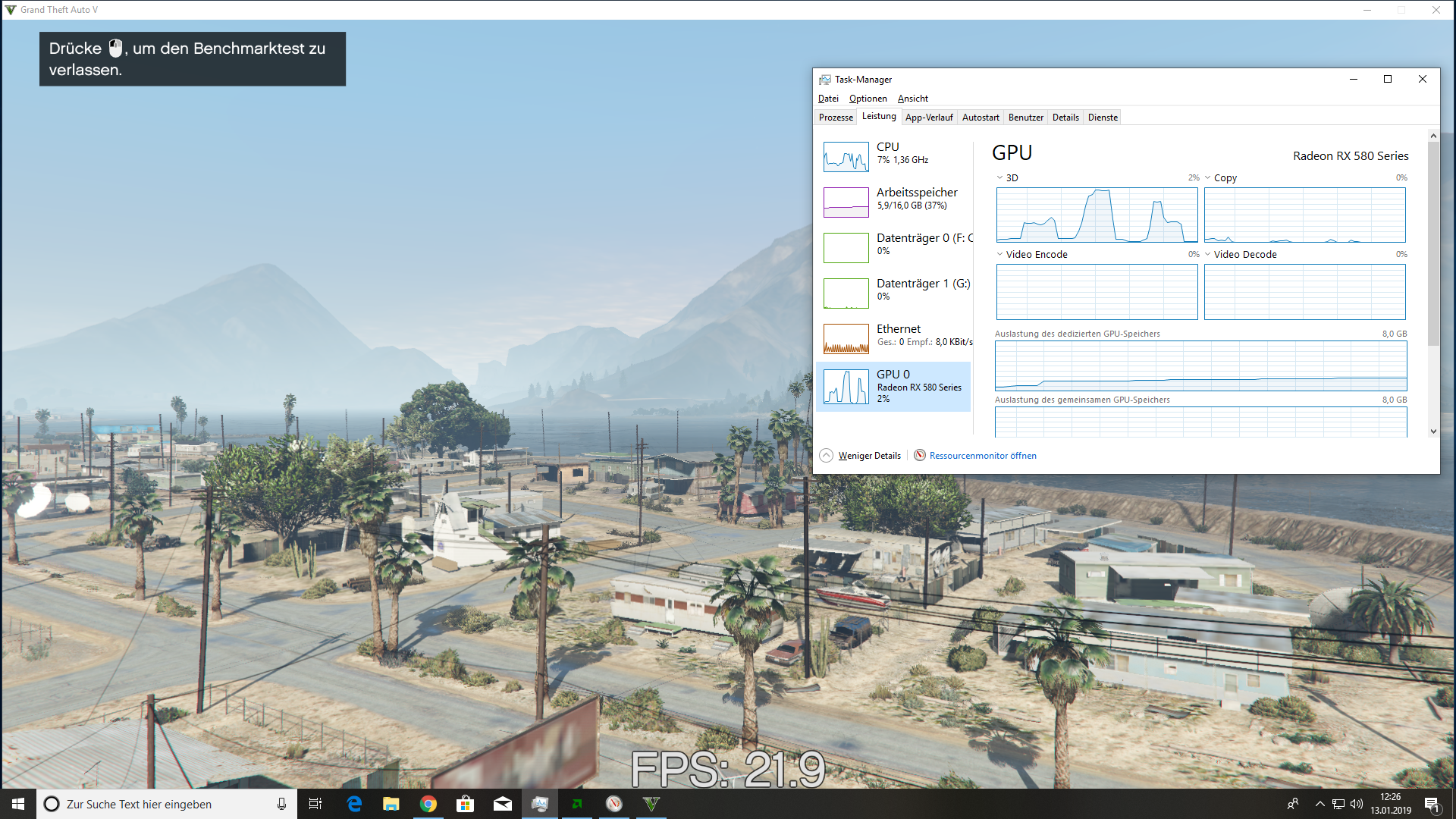
Task: Open the Optionen menu
Action: tap(868, 99)
